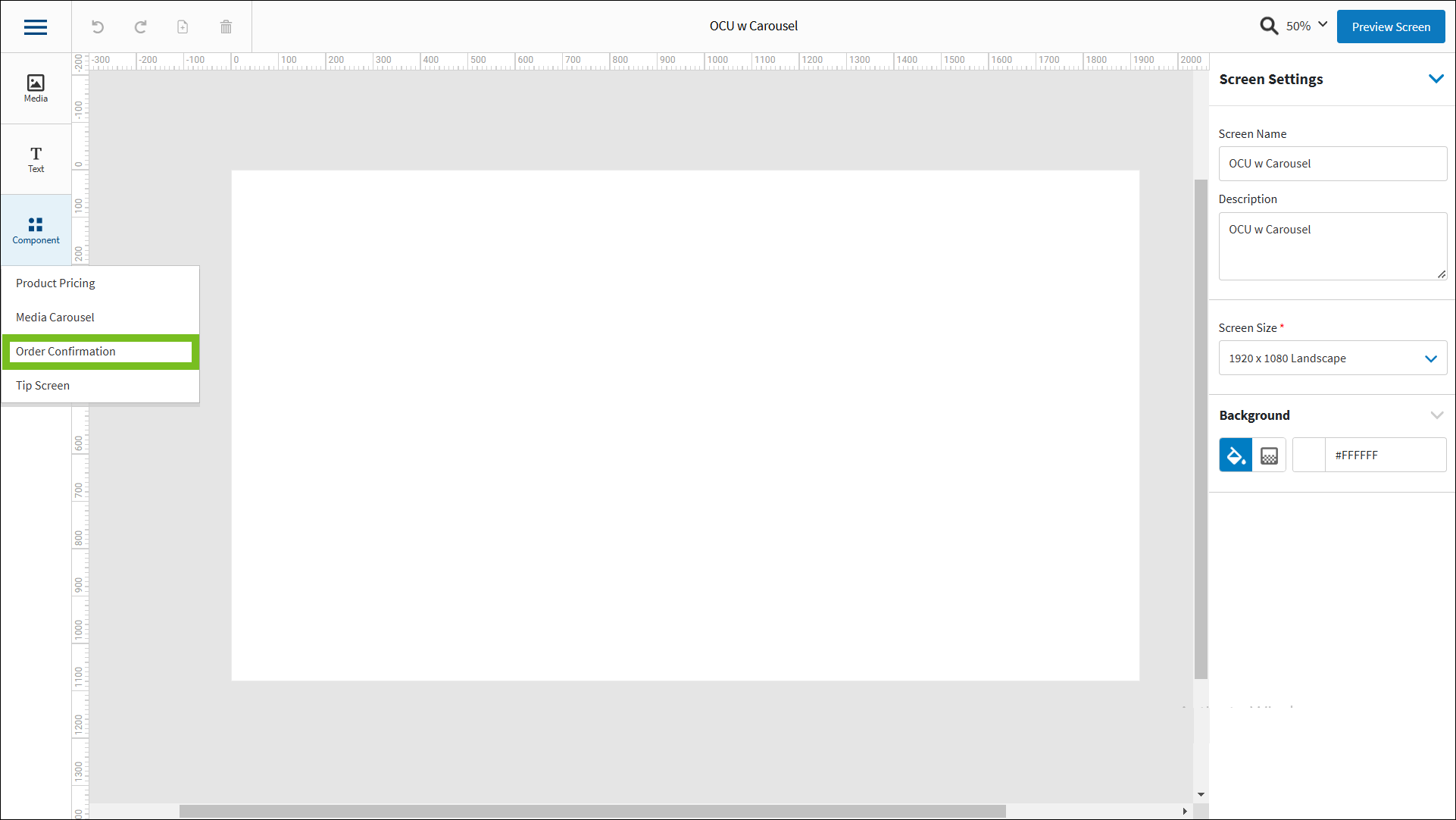Select the Text tool

click(x=36, y=159)
